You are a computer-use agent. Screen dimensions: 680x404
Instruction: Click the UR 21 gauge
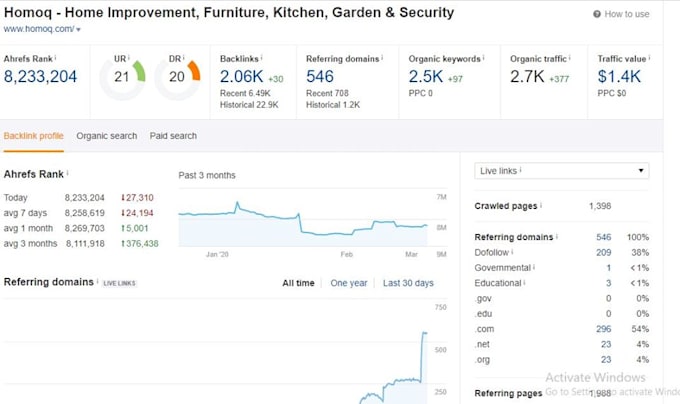point(122,79)
